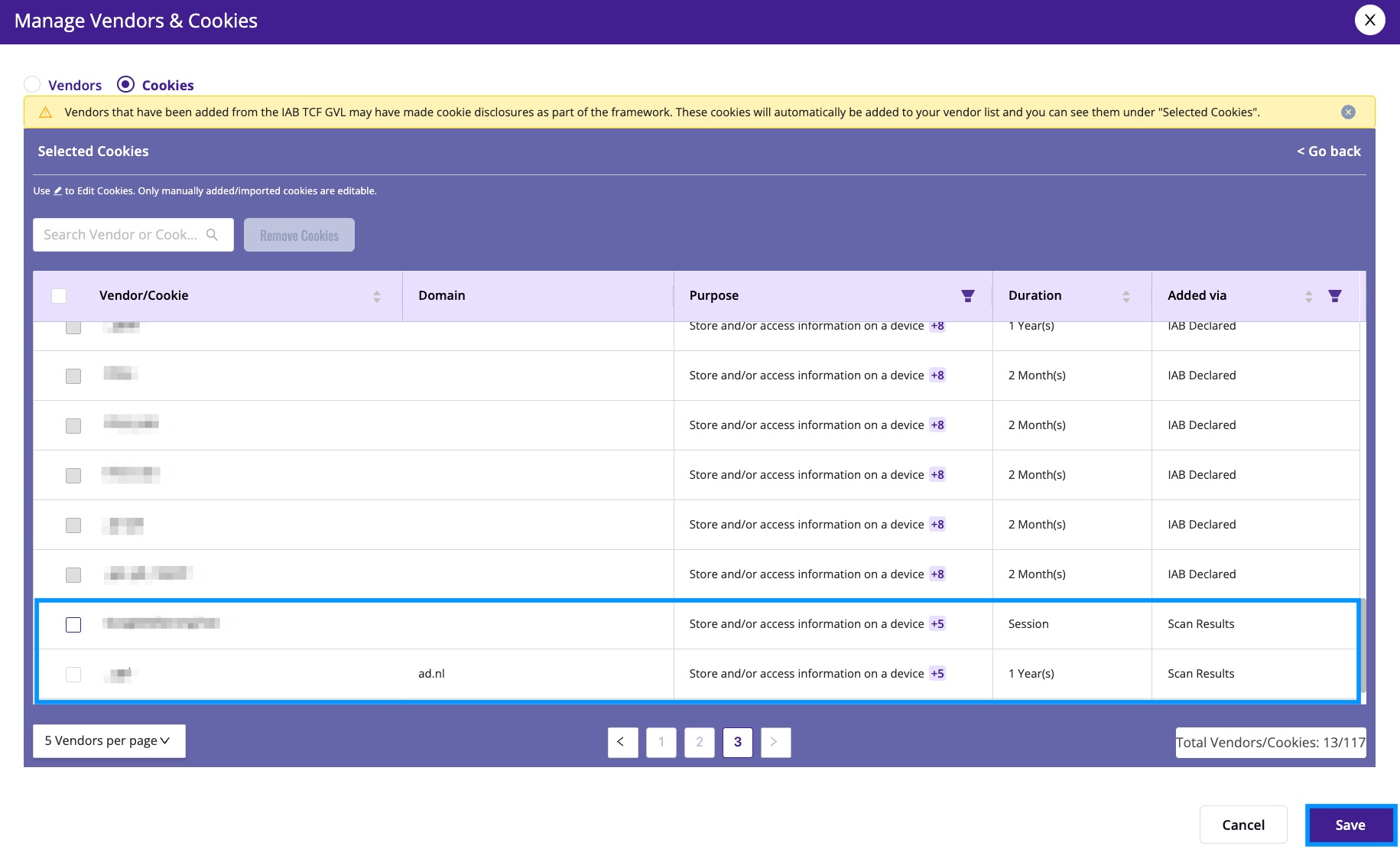Open the 5 Vendors per page dropdown

point(109,741)
